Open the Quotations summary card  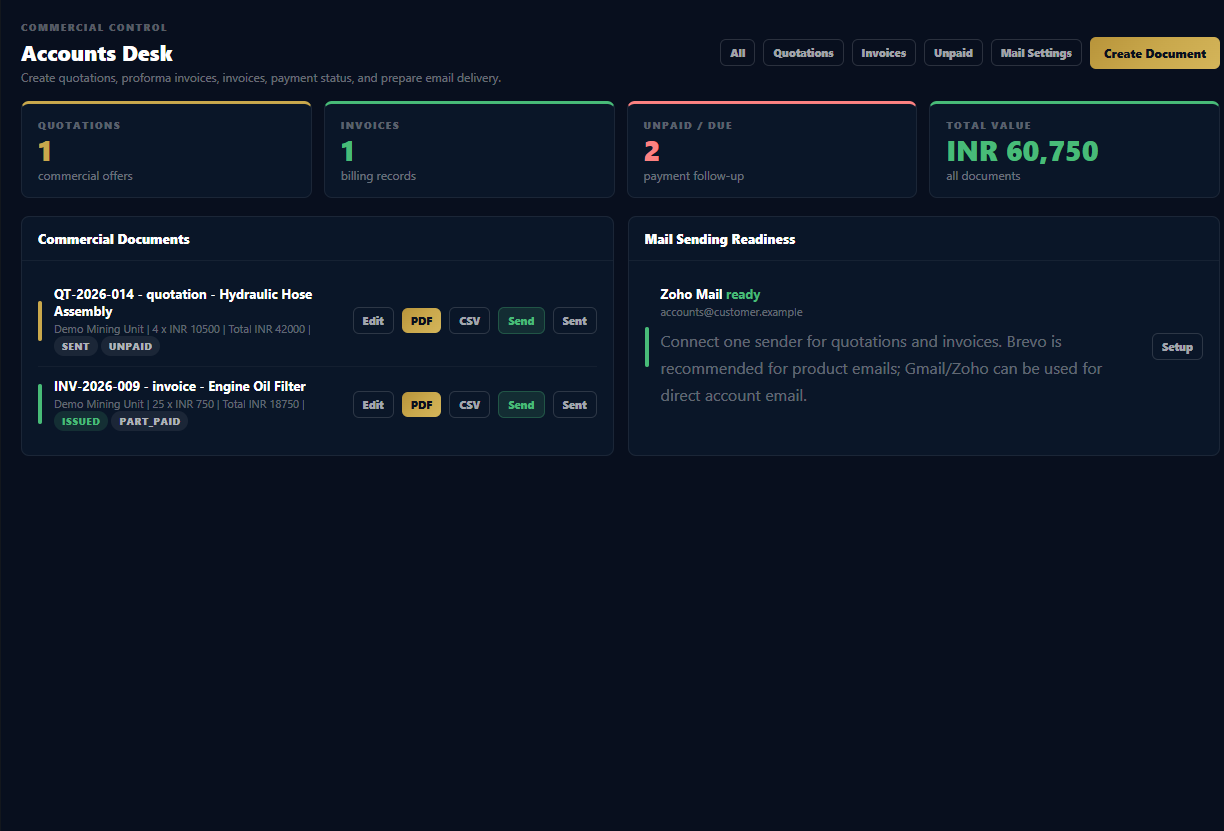[166, 149]
